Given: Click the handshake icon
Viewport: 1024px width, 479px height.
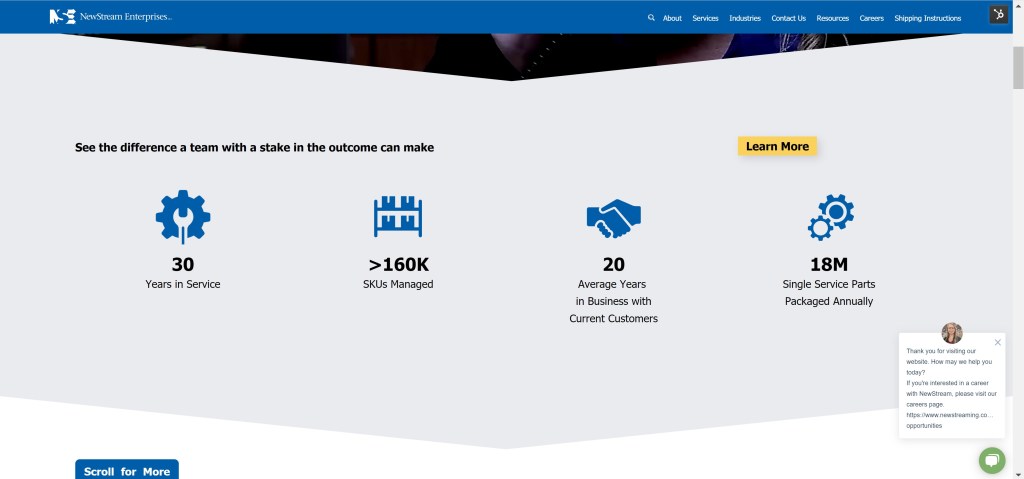Looking at the screenshot, I should 613,217.
